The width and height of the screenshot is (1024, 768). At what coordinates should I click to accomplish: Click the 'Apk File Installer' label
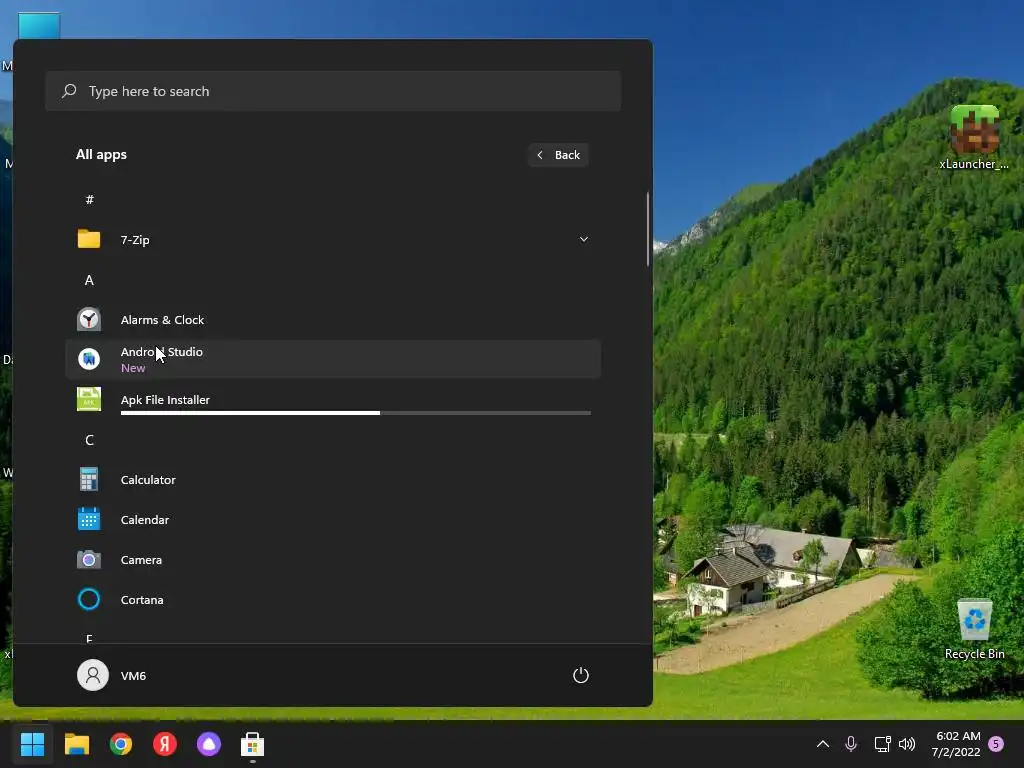(165, 399)
